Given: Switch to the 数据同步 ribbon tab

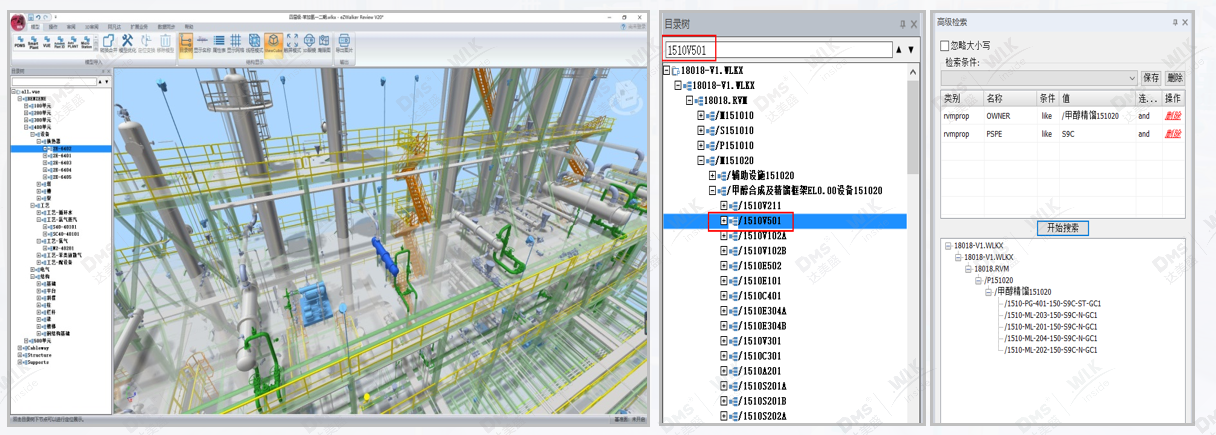Looking at the screenshot, I should pyautogui.click(x=166, y=26).
